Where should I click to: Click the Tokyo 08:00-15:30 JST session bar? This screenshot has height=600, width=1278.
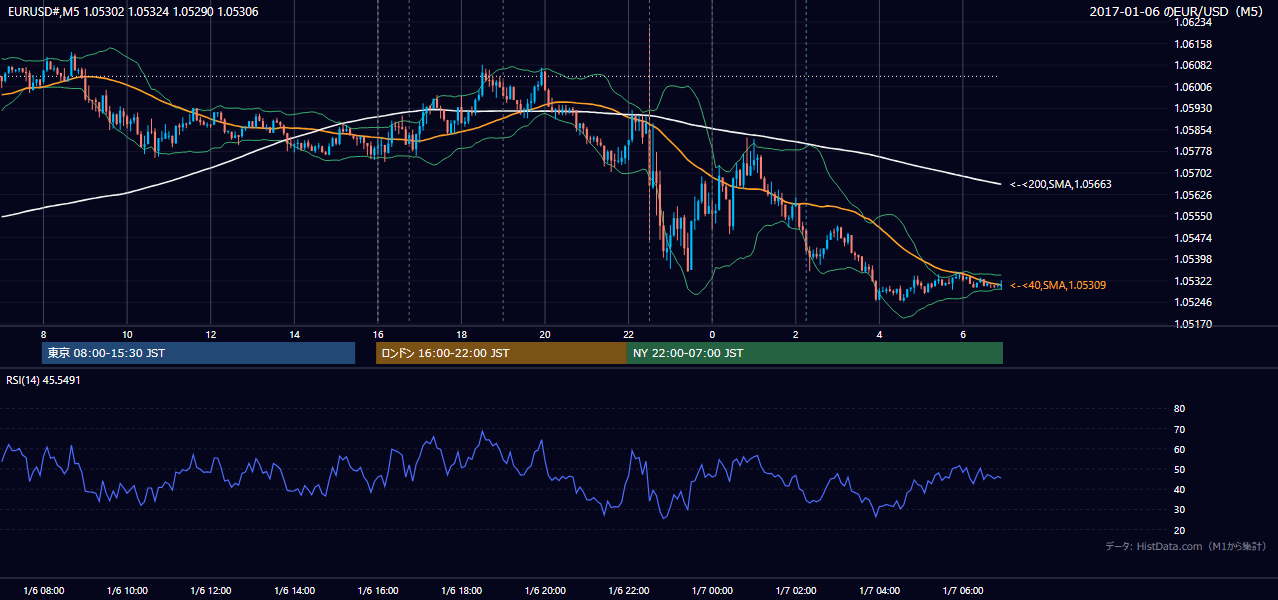pos(198,353)
